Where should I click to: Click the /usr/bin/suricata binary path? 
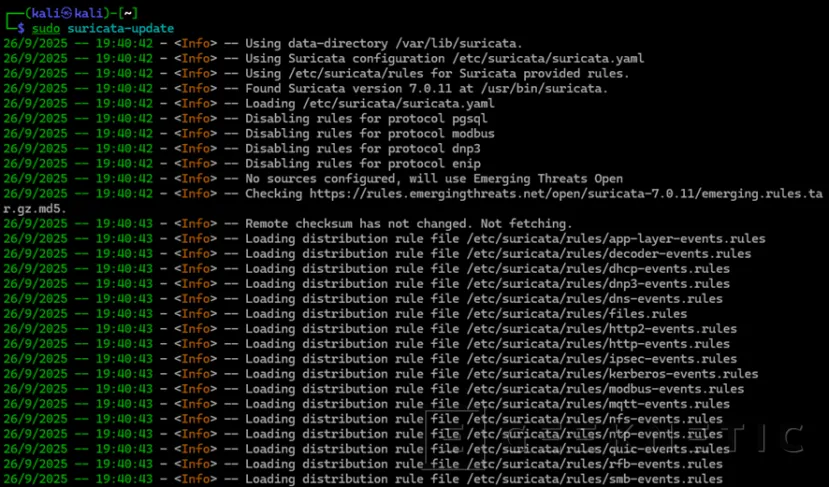point(539,89)
